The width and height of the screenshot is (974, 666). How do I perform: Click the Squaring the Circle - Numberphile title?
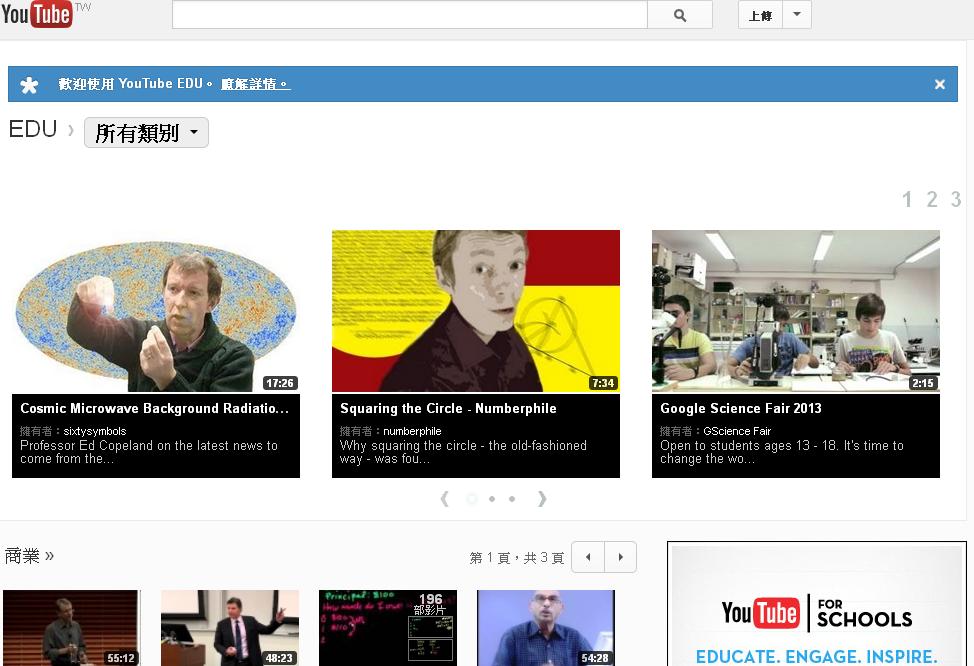pyautogui.click(x=448, y=408)
